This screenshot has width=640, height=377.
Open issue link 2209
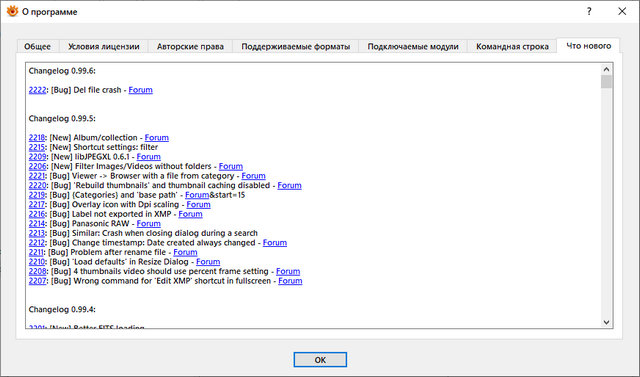(x=38, y=157)
